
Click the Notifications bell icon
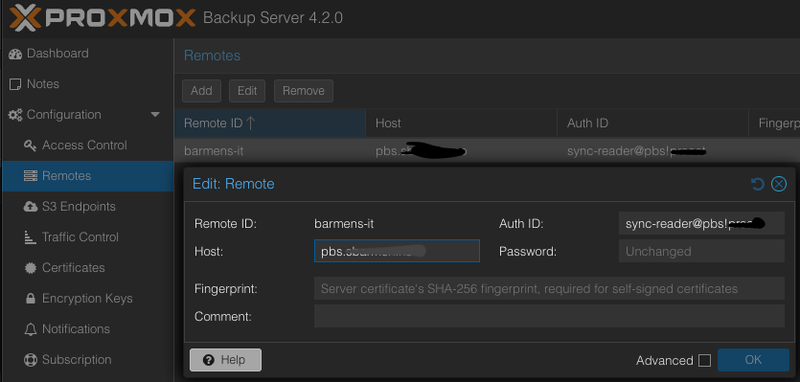[31, 329]
